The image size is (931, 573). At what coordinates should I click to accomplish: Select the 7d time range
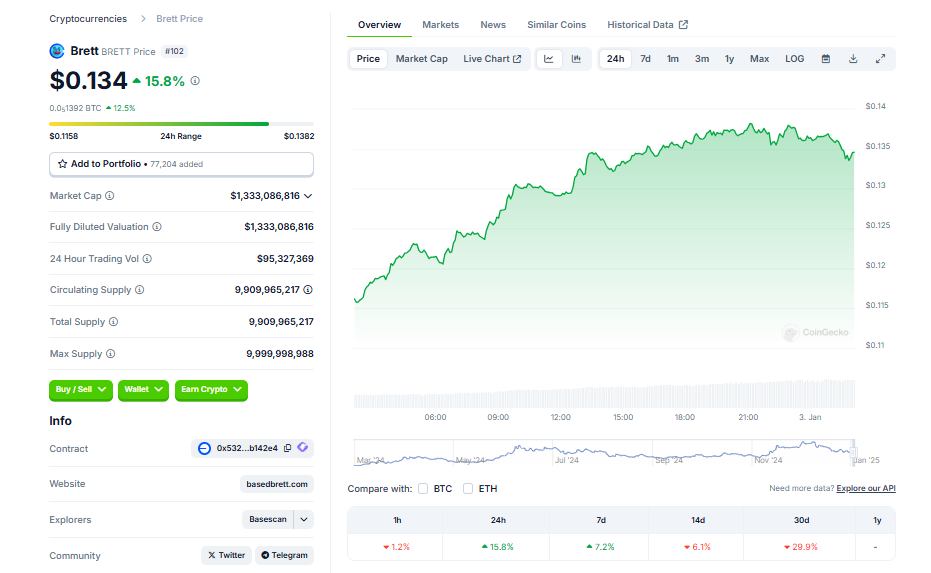645,59
